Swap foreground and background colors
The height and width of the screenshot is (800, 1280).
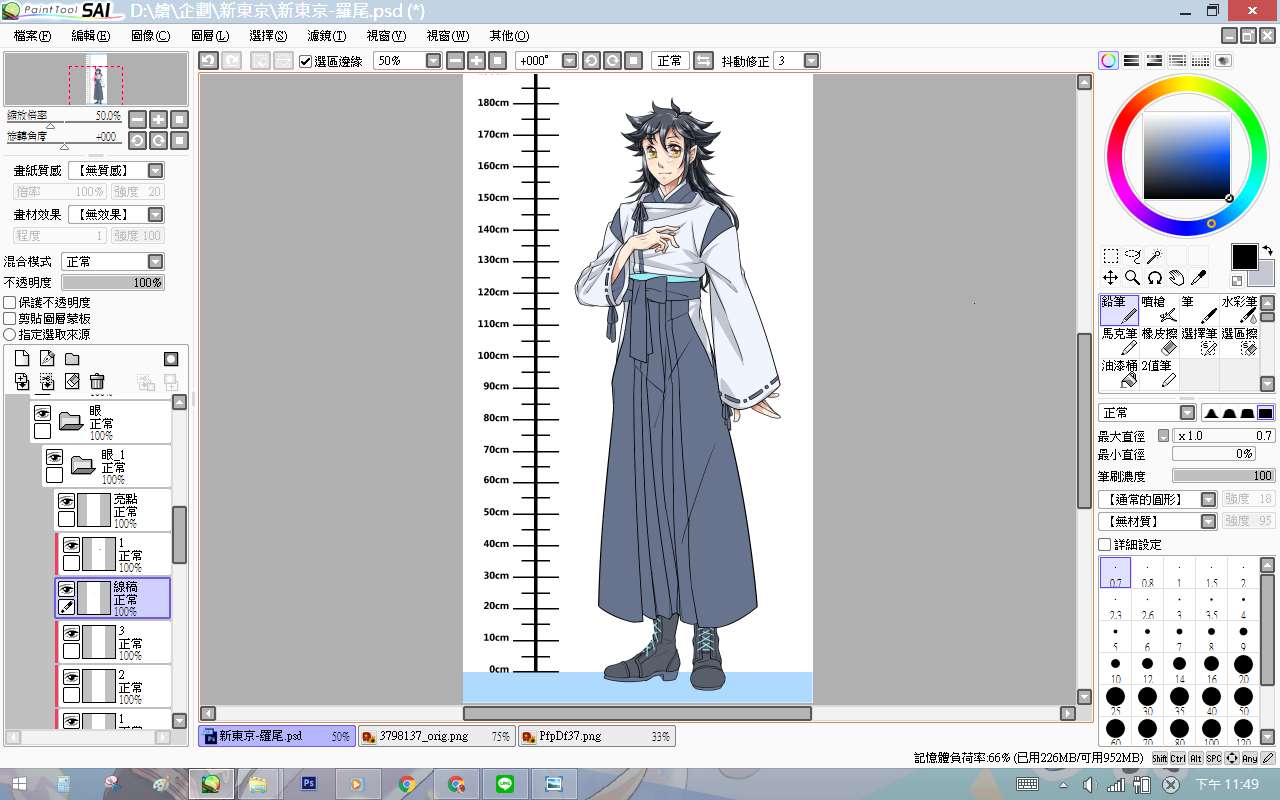pos(1267,250)
